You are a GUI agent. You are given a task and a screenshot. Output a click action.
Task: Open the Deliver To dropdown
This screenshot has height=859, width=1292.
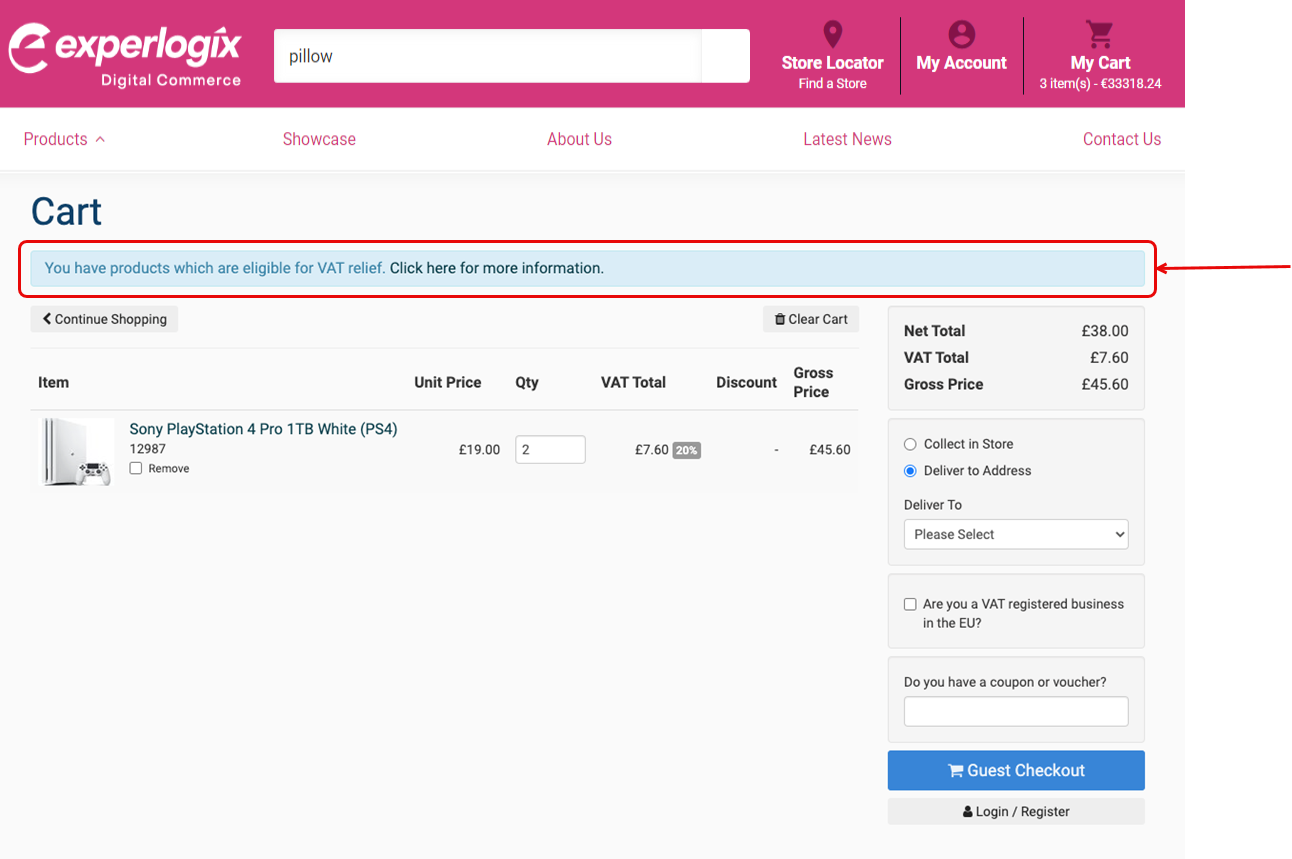[x=1015, y=534]
